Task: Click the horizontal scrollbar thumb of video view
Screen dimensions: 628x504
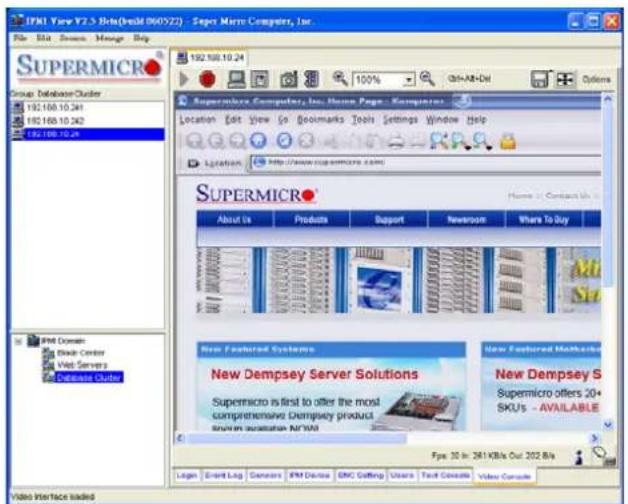Action: coord(297,438)
